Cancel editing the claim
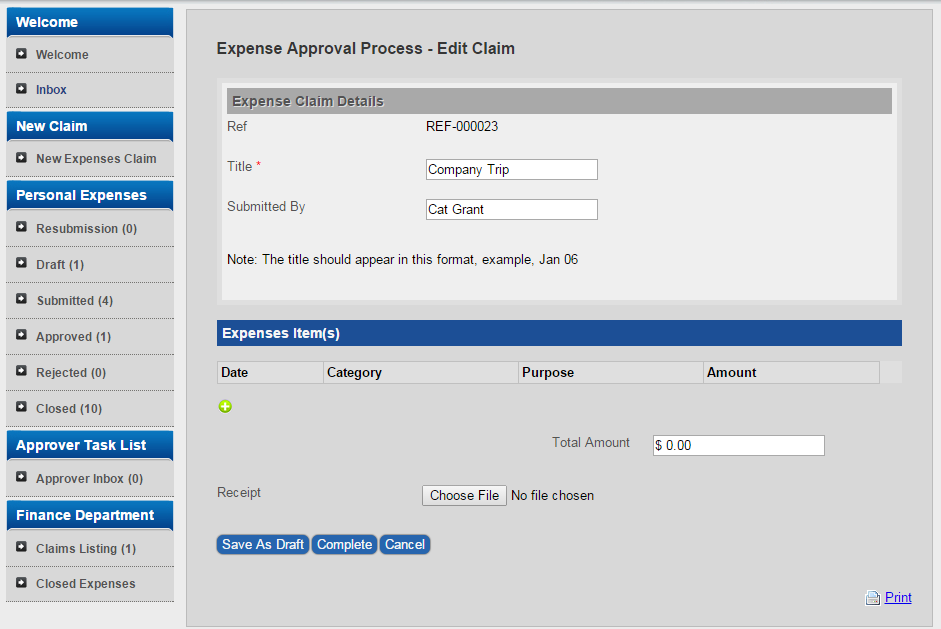Viewport: 941px width, 629px height. point(405,544)
